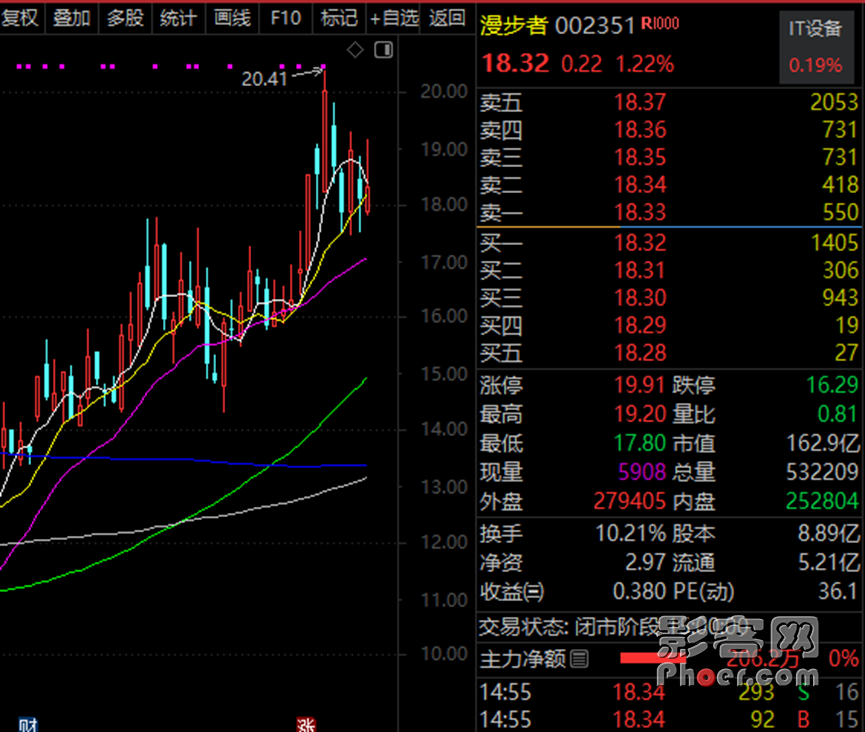This screenshot has height=732, width=865.
Task: Click the 14:55 tick with volume 293
Action: pos(669,692)
